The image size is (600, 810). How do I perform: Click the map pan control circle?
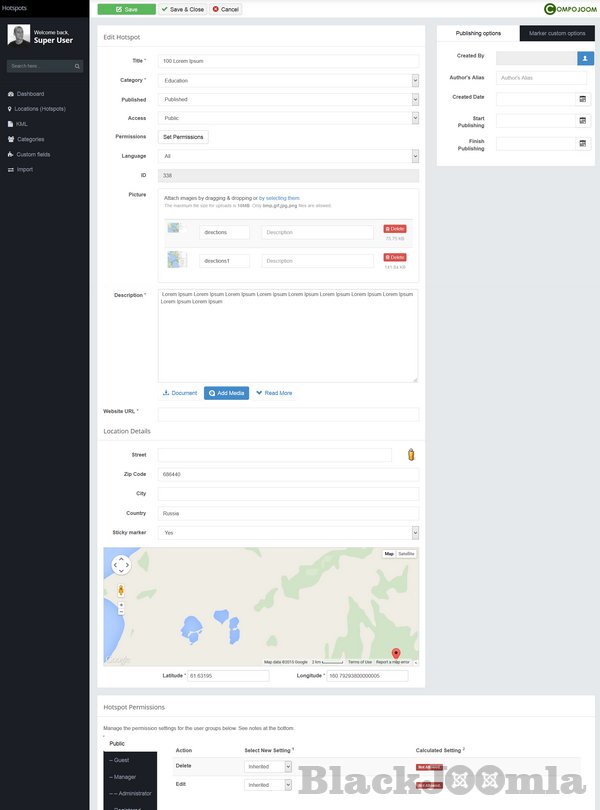pos(121,565)
